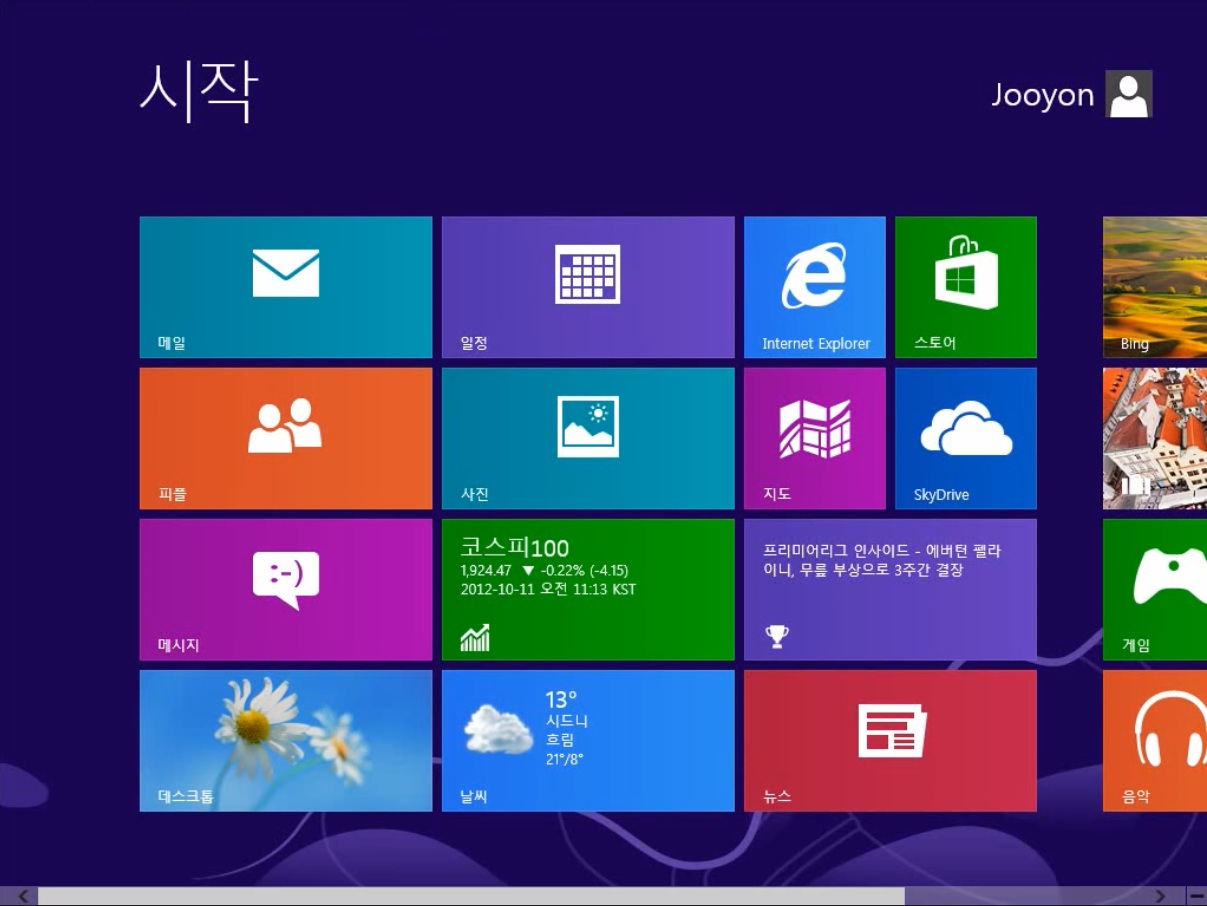Open the News tile (뉴스)
The width and height of the screenshot is (1207, 906).
tap(890, 741)
